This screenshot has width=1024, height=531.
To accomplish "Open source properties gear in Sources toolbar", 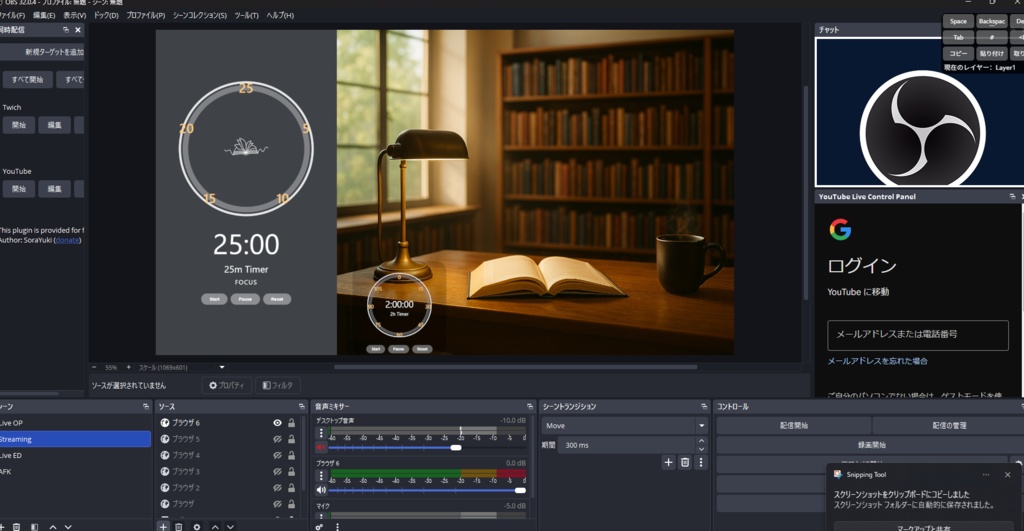I will [197, 526].
